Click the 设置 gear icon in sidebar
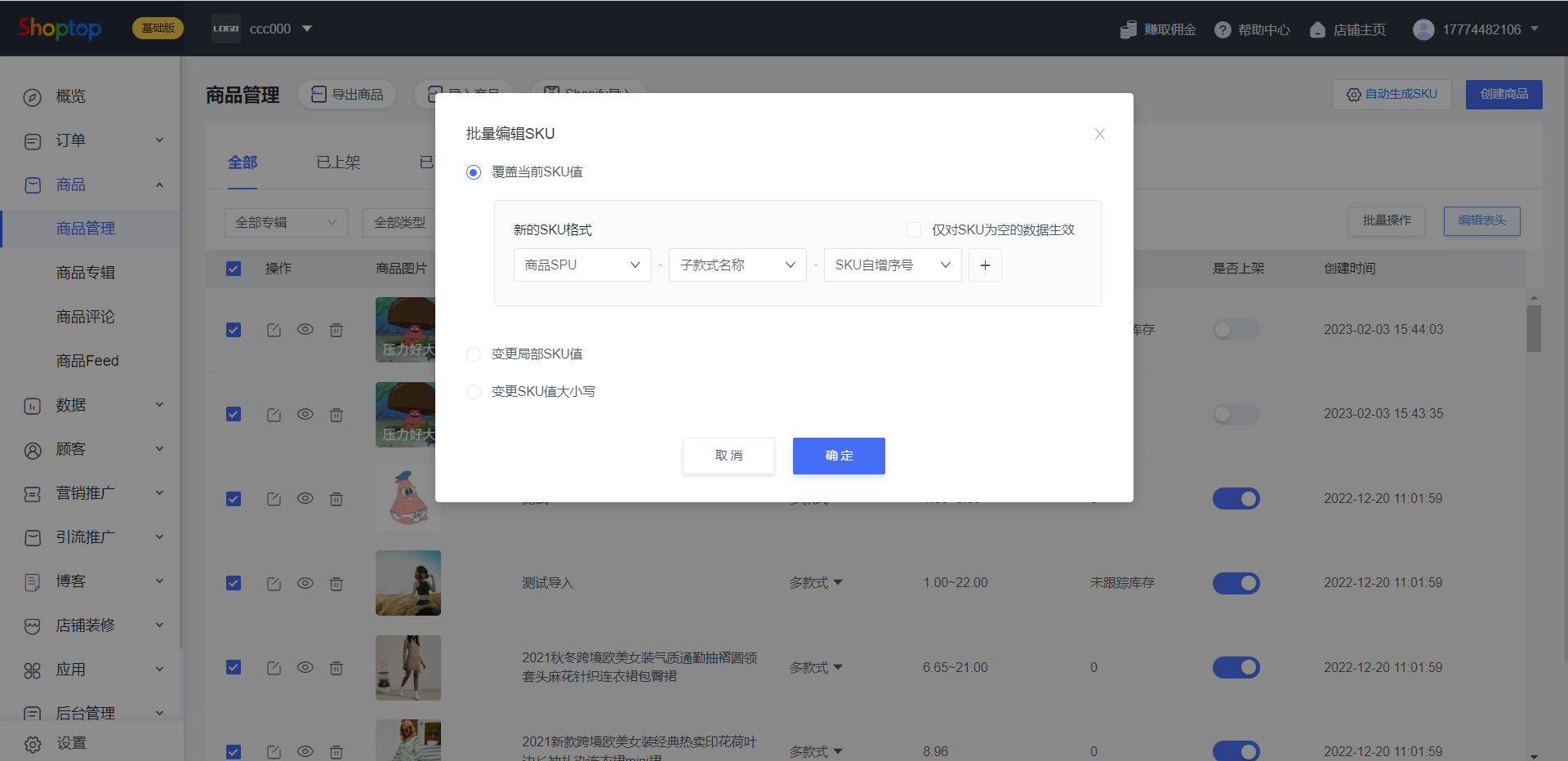The height and width of the screenshot is (761, 1568). (x=33, y=744)
